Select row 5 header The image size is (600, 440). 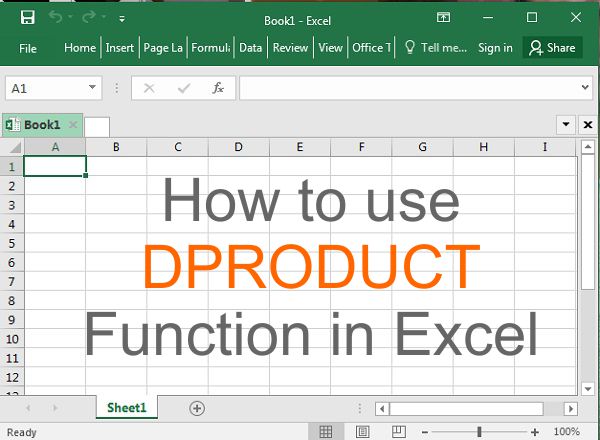click(x=12, y=243)
